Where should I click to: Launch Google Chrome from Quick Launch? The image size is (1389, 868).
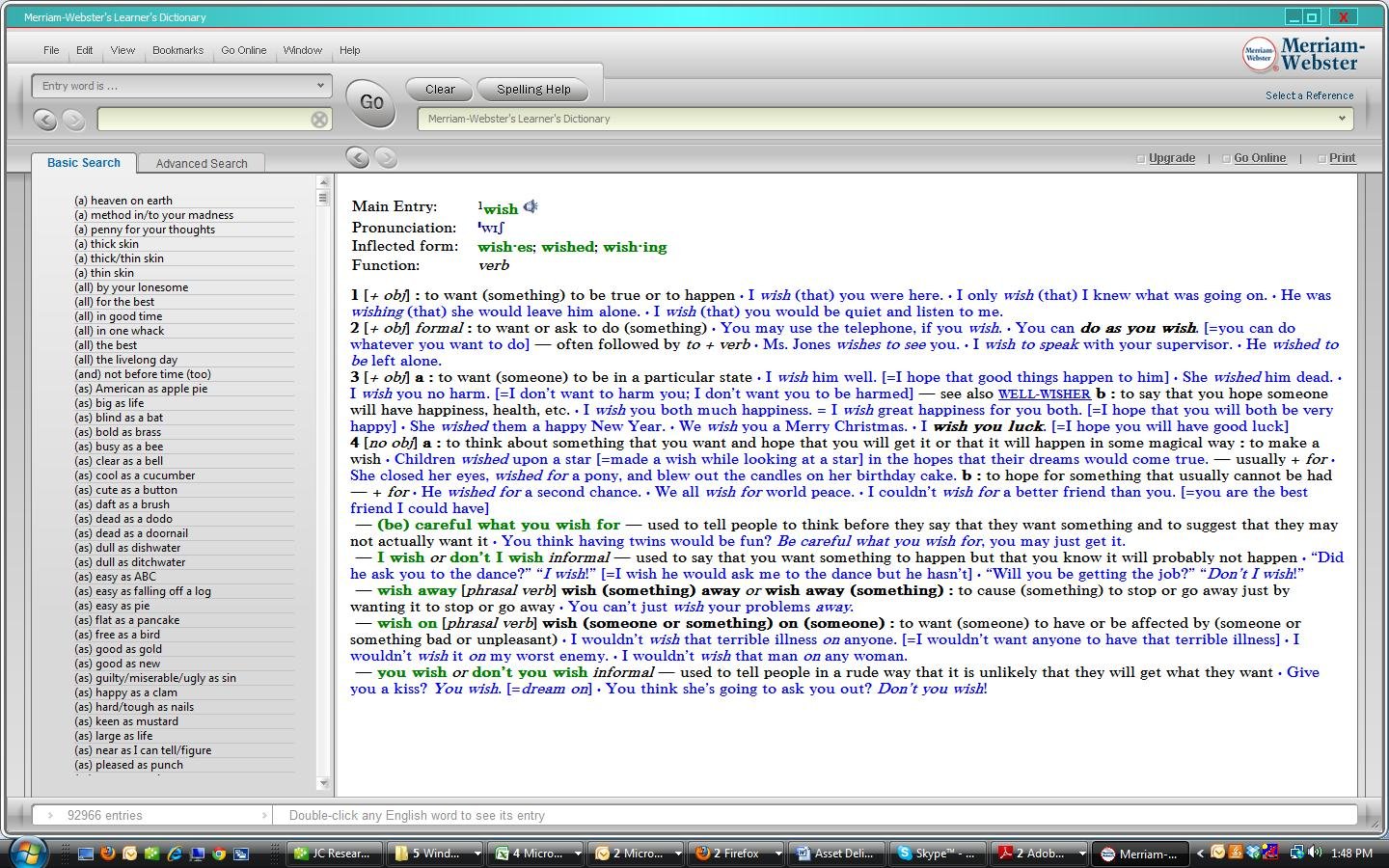[219, 854]
